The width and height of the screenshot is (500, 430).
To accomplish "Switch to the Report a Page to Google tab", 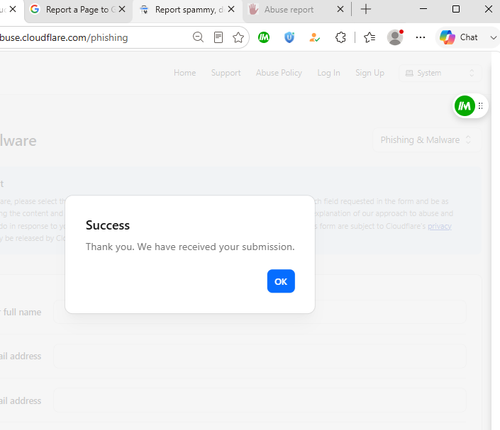I will 78,10.
